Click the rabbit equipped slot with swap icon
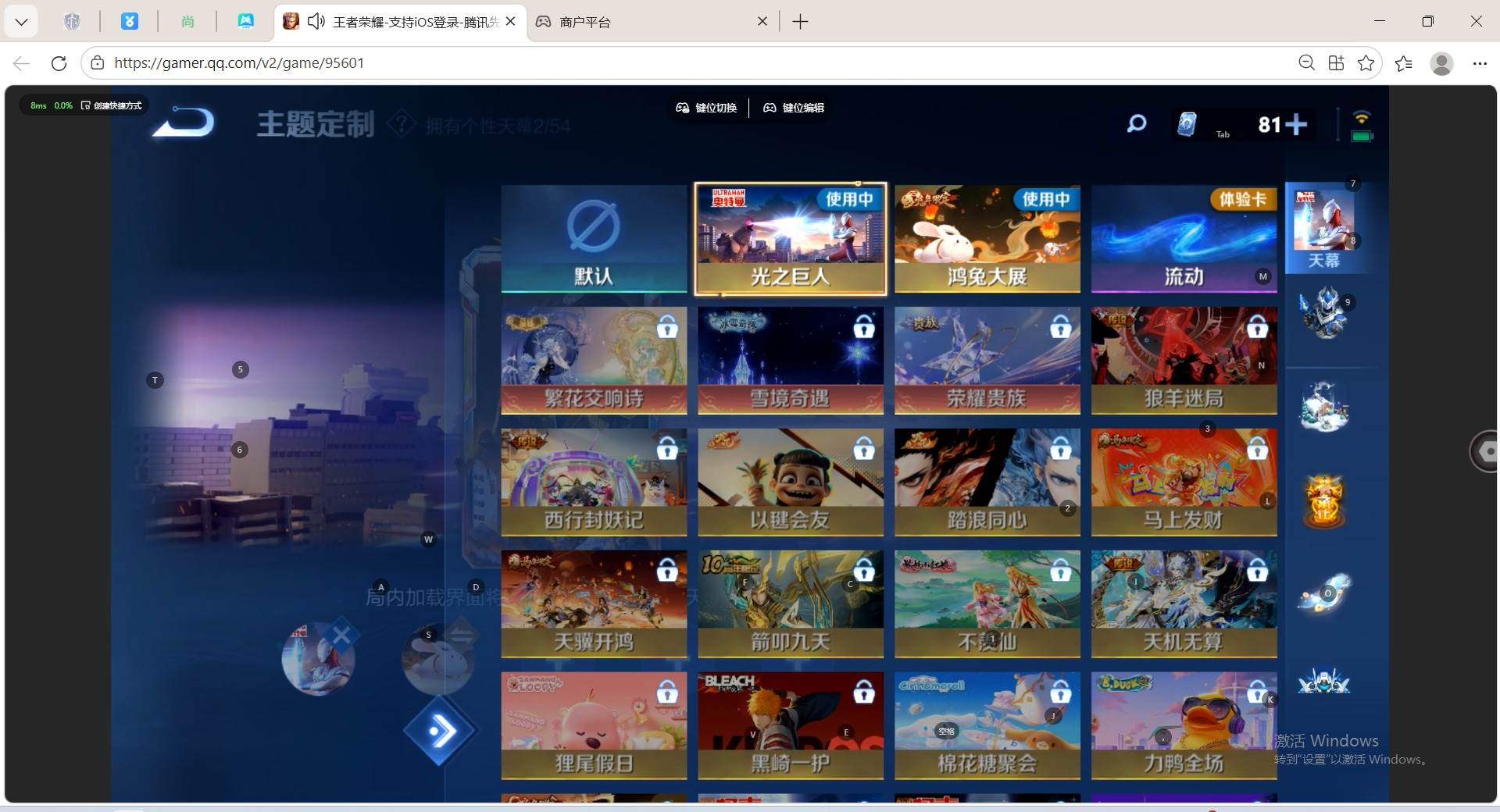The height and width of the screenshot is (812, 1500). point(439,657)
